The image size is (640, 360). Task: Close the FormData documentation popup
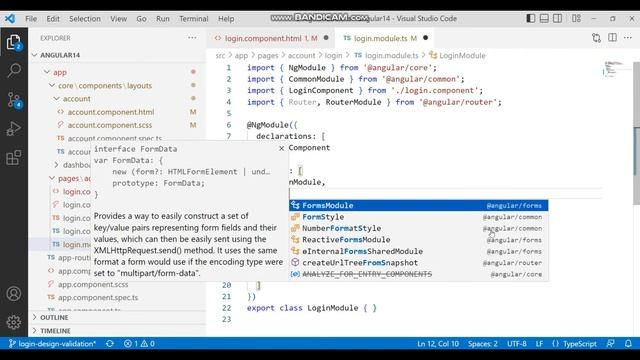(x=281, y=149)
